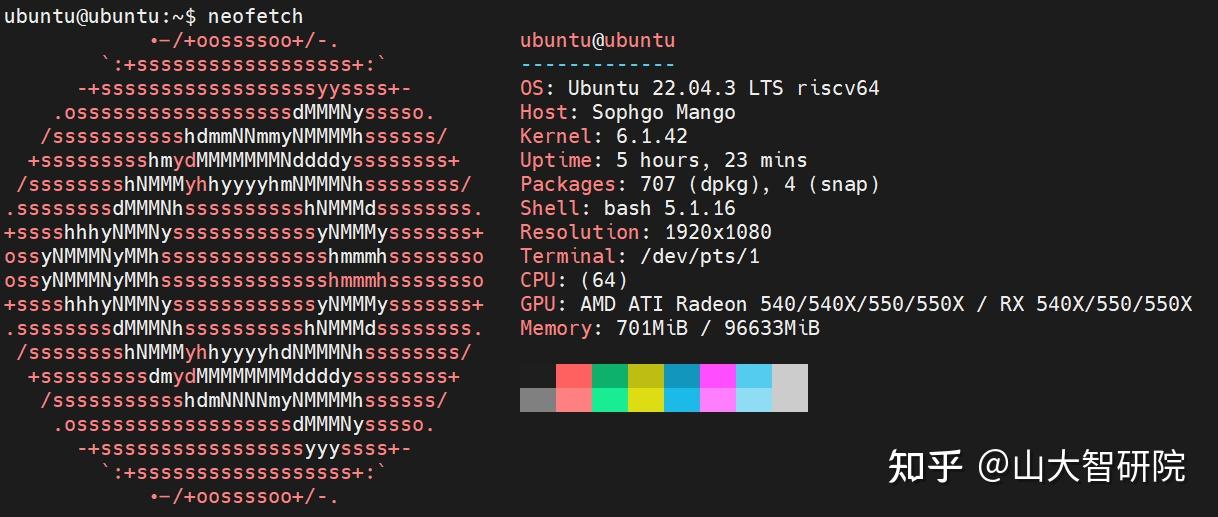Click the typed neofetch command
The image size is (1218, 517).
tap(255, 16)
